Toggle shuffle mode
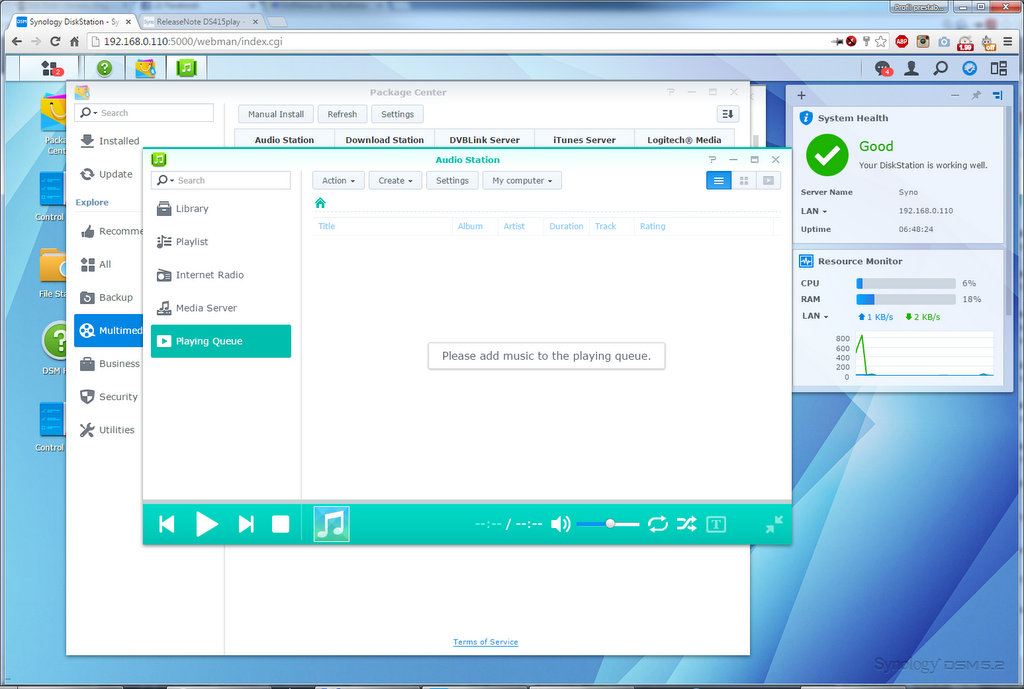This screenshot has height=689, width=1024. pyautogui.click(x=686, y=524)
